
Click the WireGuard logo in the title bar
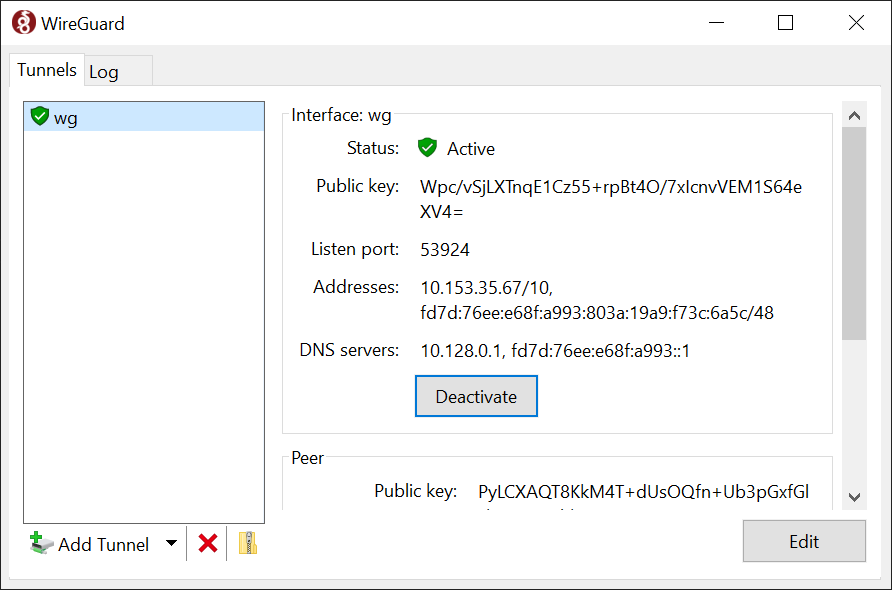click(x=22, y=22)
